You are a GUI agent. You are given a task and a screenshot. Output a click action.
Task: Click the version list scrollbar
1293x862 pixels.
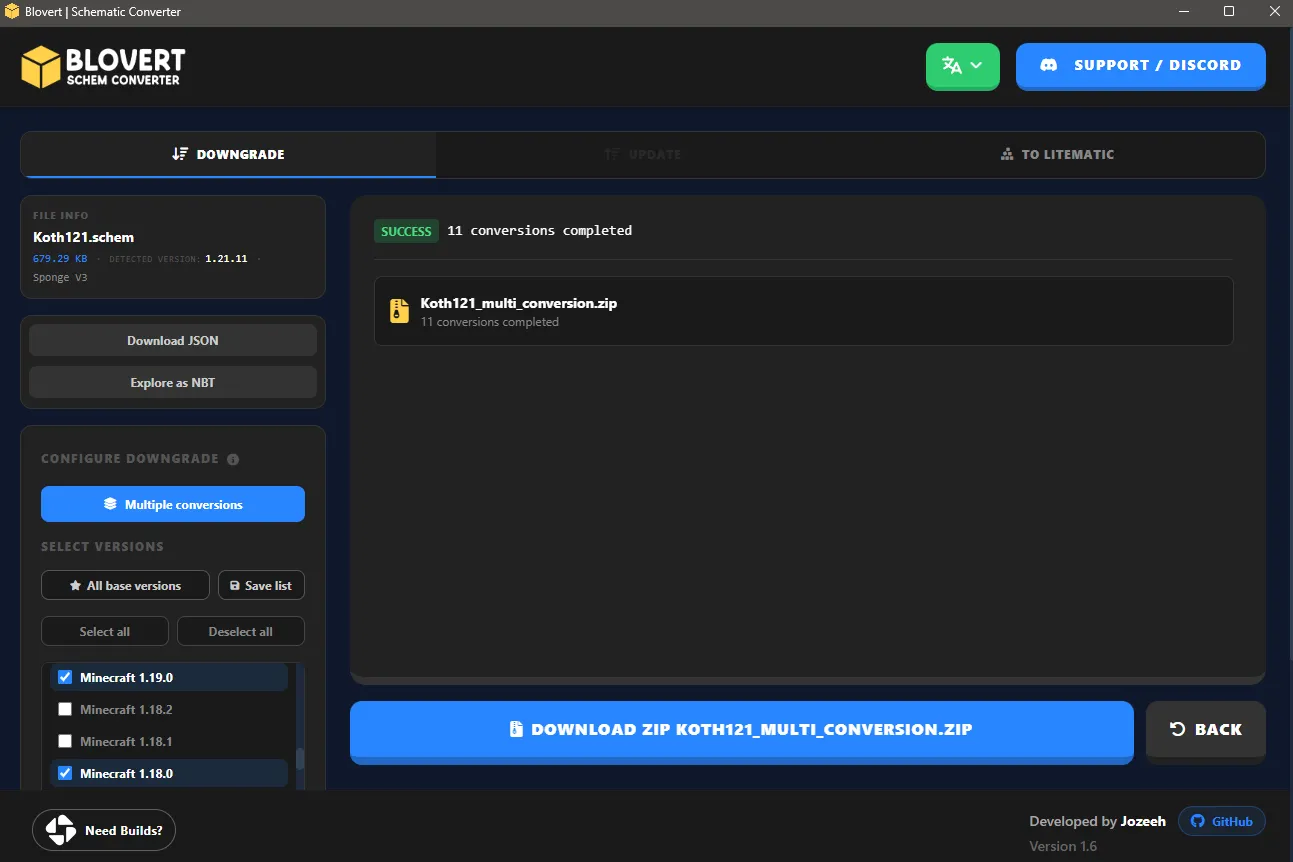(x=300, y=759)
